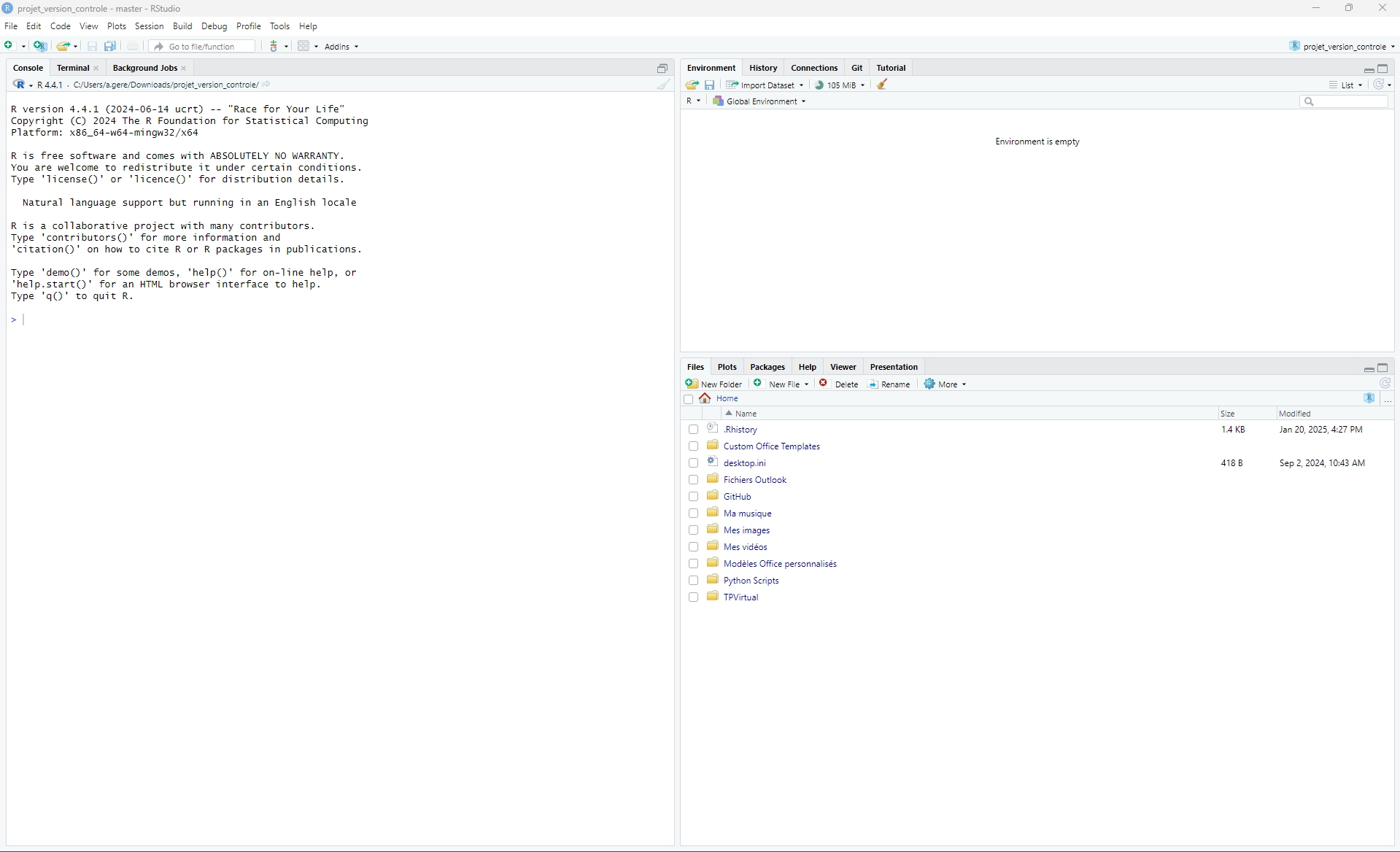This screenshot has width=1400, height=852.
Task: Tick the Python Scripts folder checkbox
Action: (693, 581)
